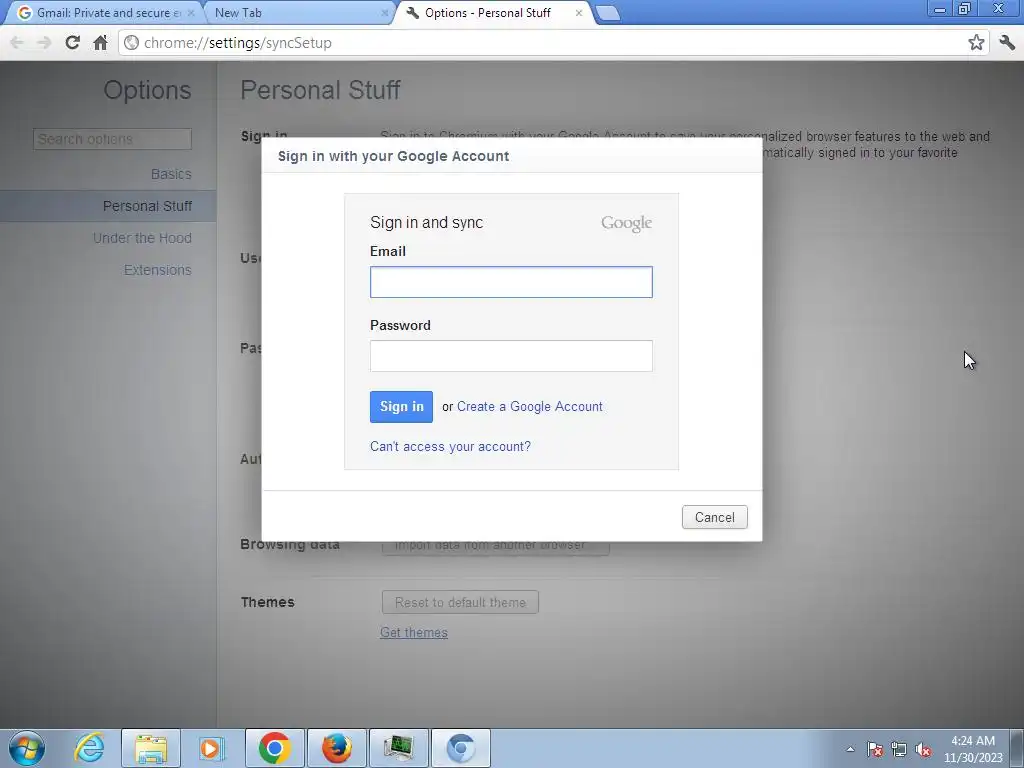Click the Action Center flag icon
This screenshot has width=1024, height=768.
[874, 749]
